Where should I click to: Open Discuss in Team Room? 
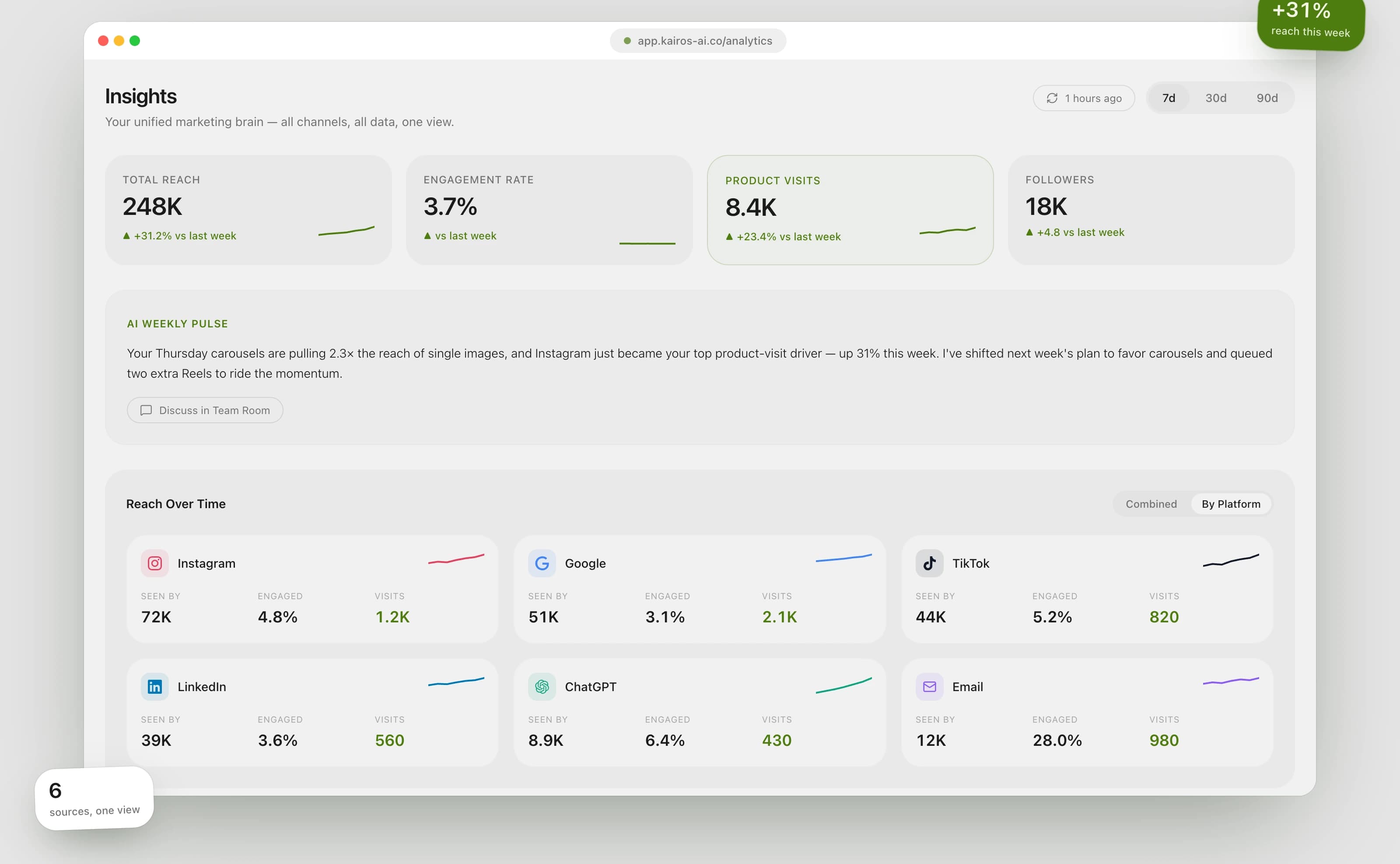click(x=205, y=410)
